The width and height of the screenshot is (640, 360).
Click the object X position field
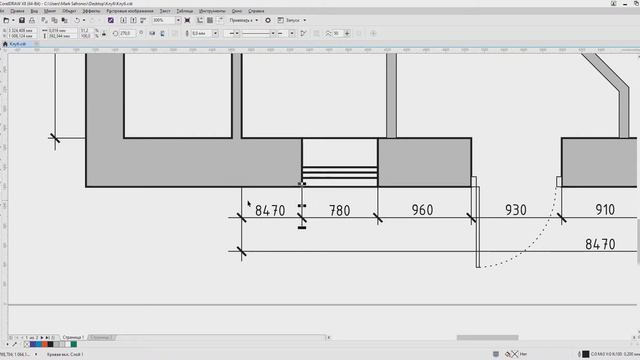tap(21, 31)
